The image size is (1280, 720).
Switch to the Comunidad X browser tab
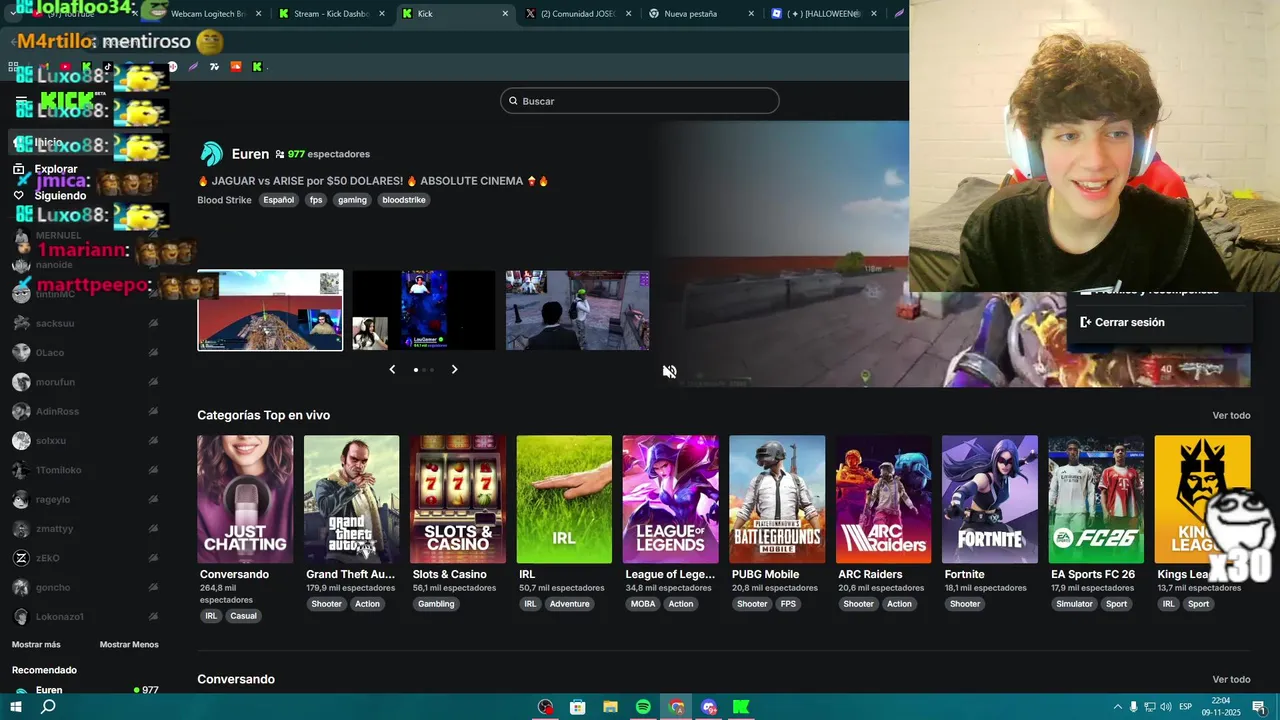(577, 14)
